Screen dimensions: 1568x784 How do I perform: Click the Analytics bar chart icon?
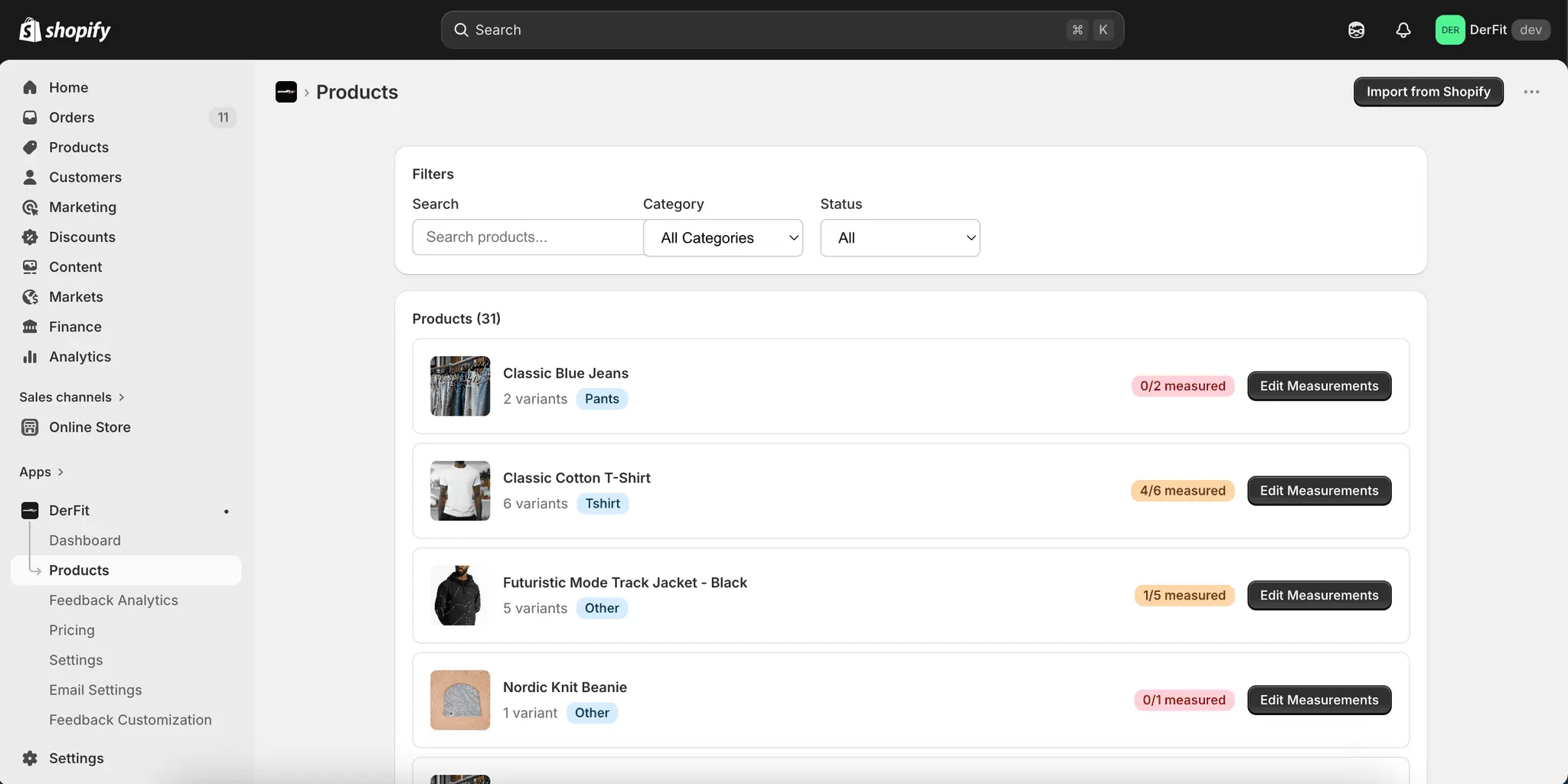(30, 356)
